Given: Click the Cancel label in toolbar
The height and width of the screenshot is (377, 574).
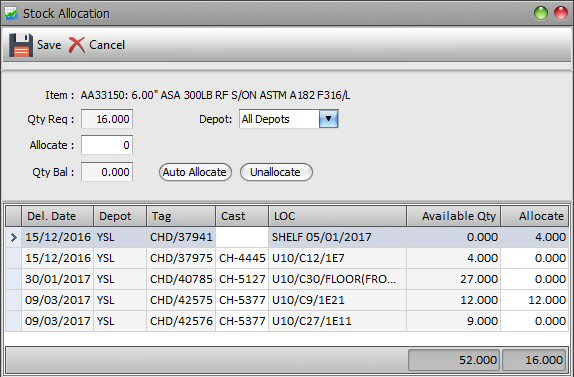Looking at the screenshot, I should click(x=107, y=45).
